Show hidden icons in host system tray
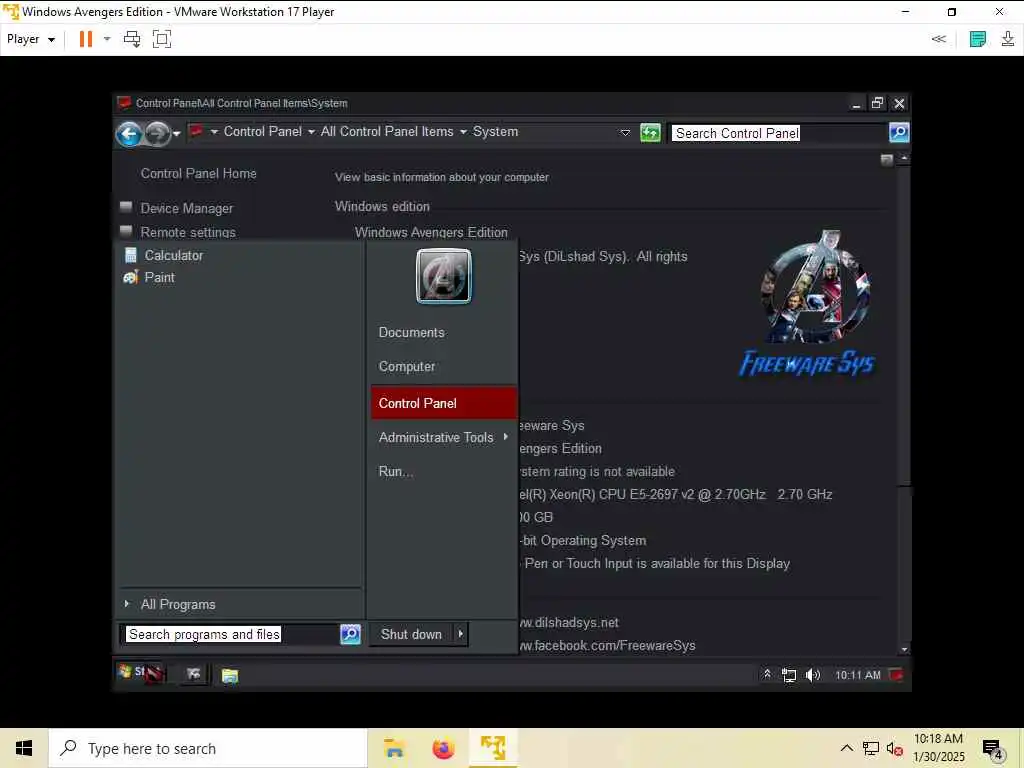 pos(846,748)
